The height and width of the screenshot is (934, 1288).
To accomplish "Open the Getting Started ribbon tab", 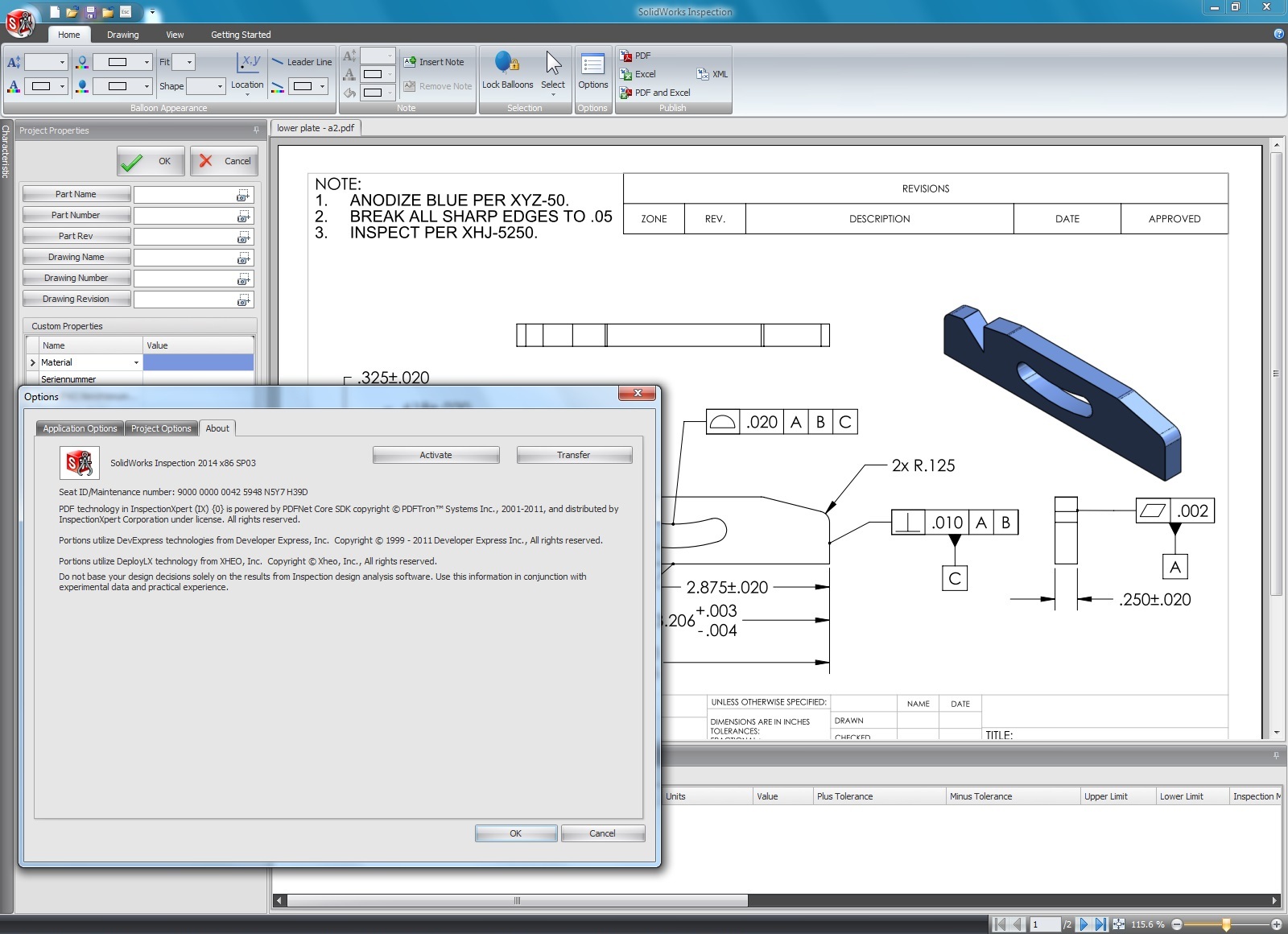I will point(241,35).
